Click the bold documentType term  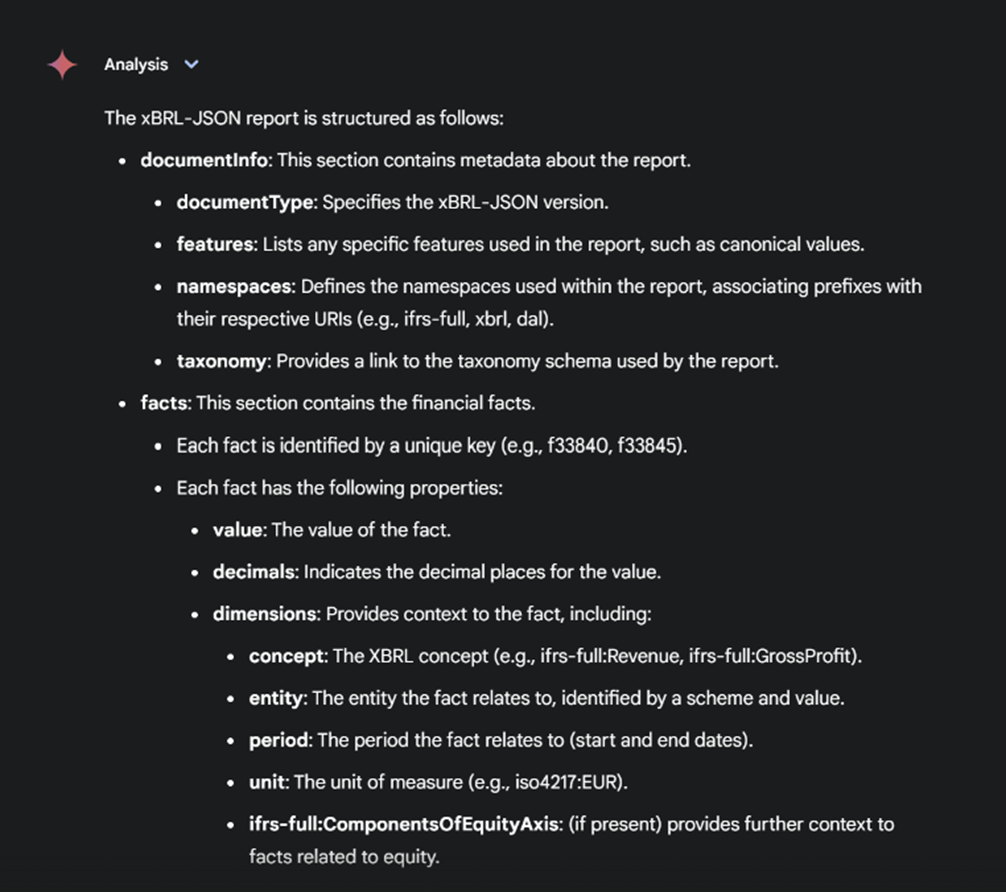coord(245,202)
